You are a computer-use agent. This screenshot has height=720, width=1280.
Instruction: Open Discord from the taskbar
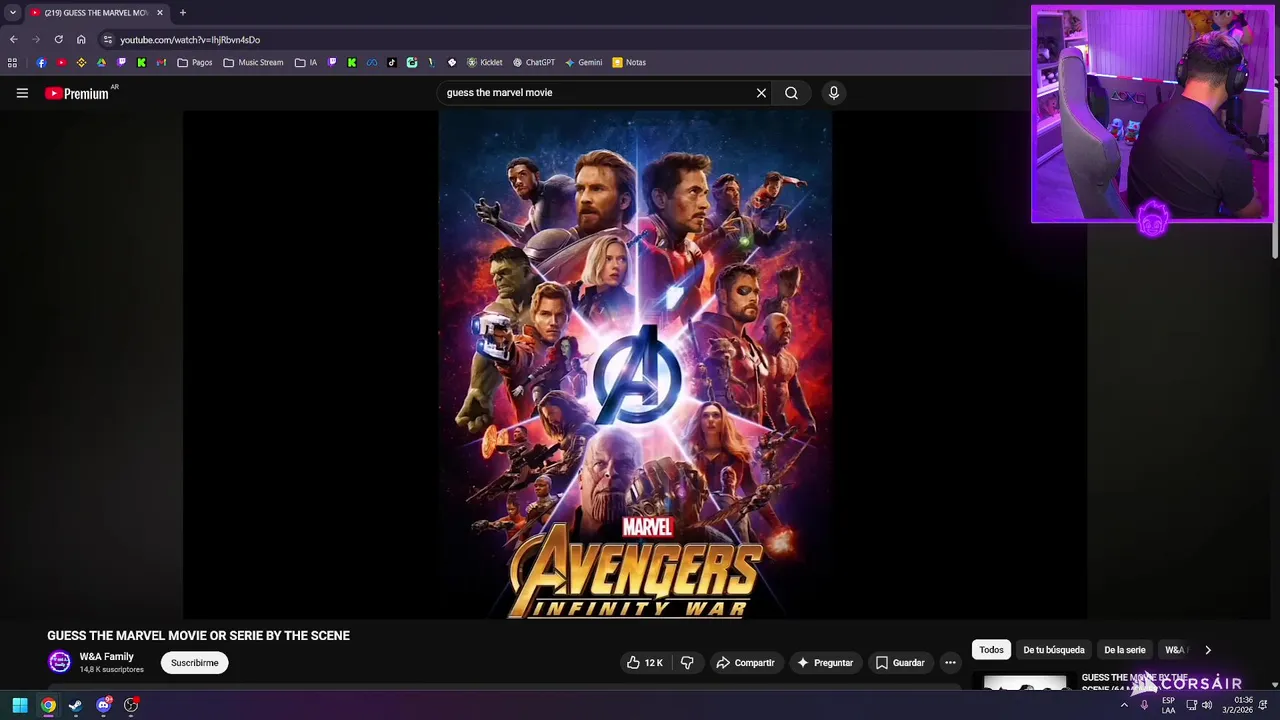click(x=103, y=705)
